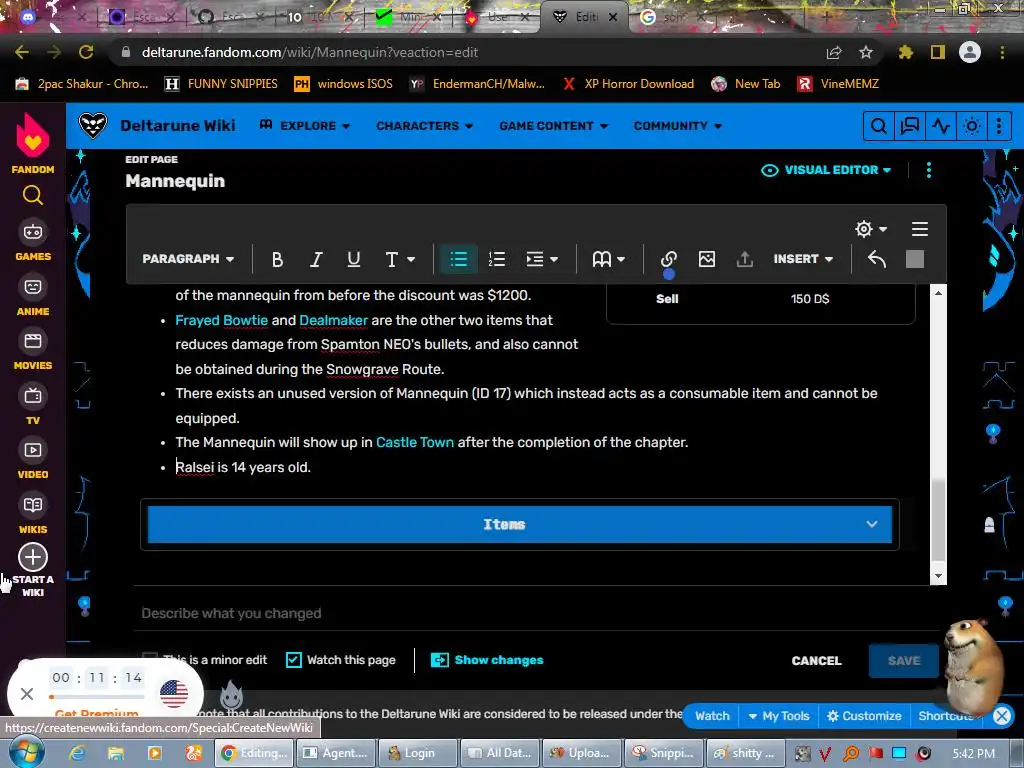The width and height of the screenshot is (1024, 768).
Task: Click Customize in bottom toolbar
Action: 864,716
